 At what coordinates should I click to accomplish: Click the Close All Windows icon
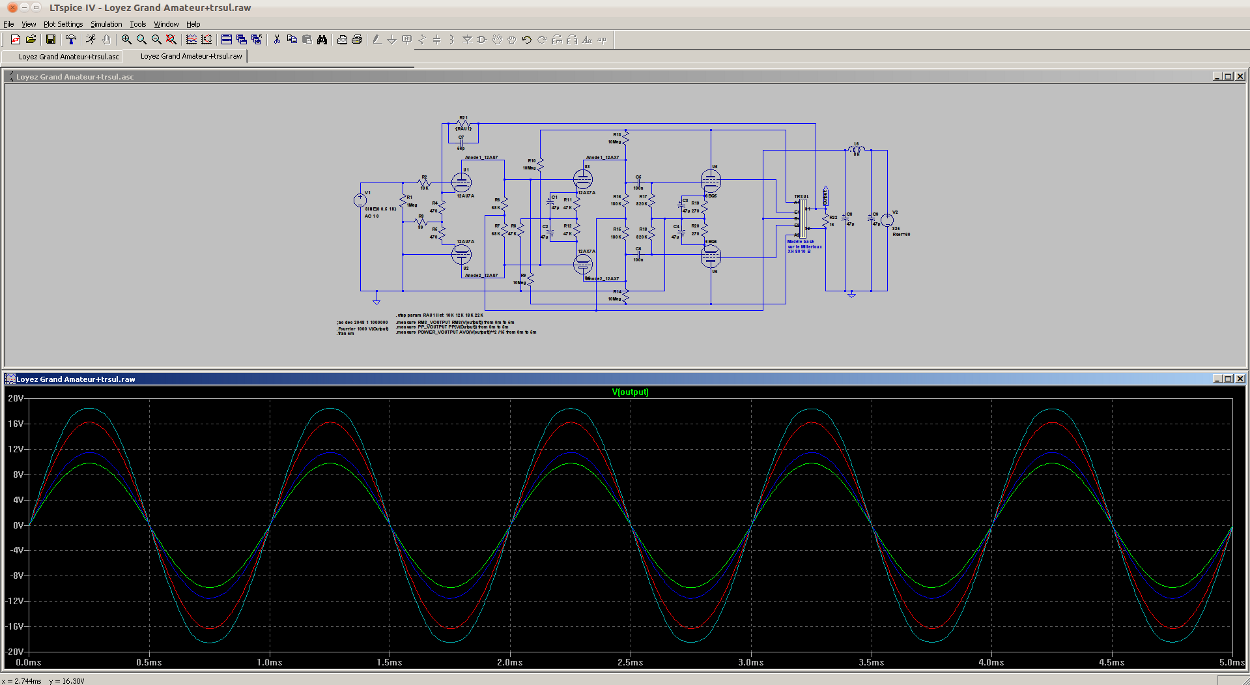[x=257, y=39]
